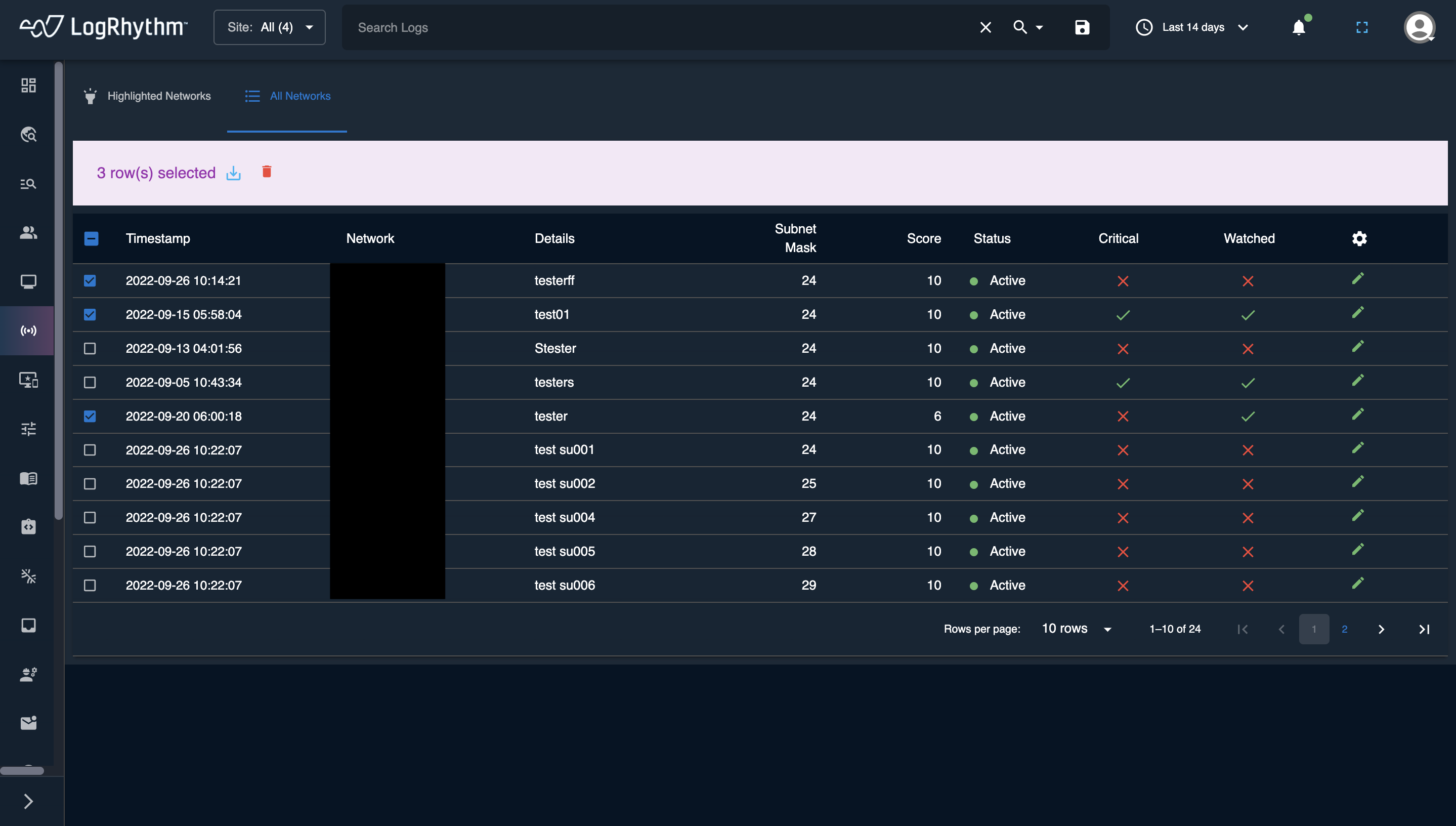1456x826 pixels.
Task: Delete selected rows with red trash icon
Action: pos(267,172)
